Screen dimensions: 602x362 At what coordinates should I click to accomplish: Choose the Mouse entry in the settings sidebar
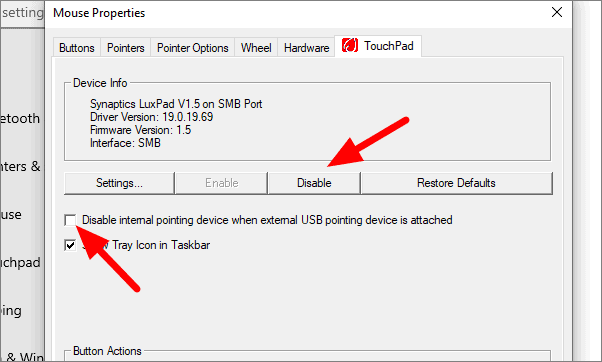[x=12, y=214]
